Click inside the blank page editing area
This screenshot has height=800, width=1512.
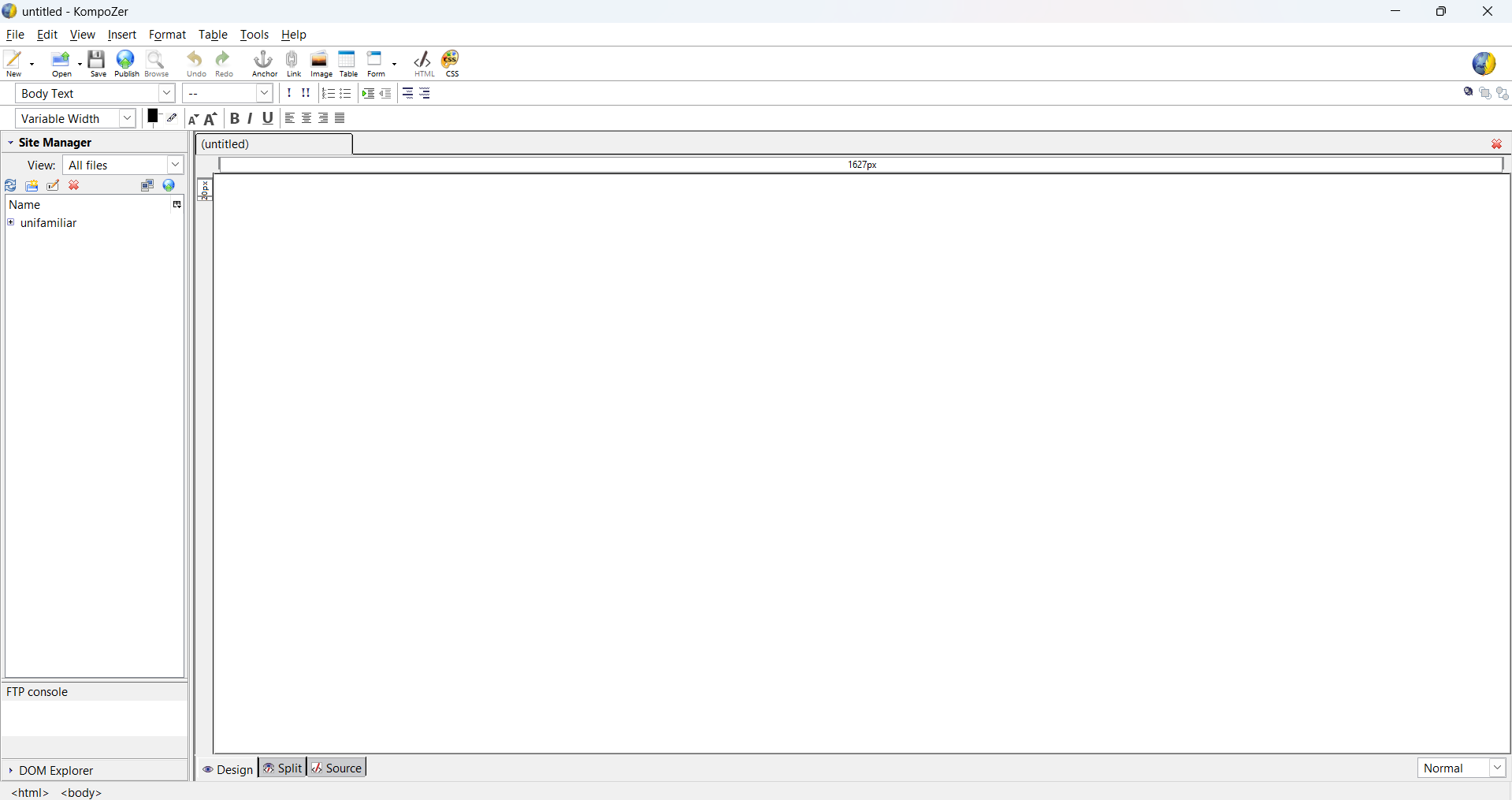pos(861,463)
